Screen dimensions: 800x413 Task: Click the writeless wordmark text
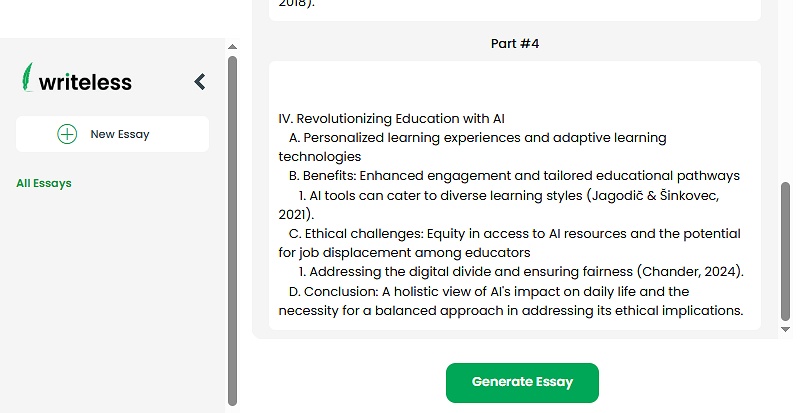point(85,82)
